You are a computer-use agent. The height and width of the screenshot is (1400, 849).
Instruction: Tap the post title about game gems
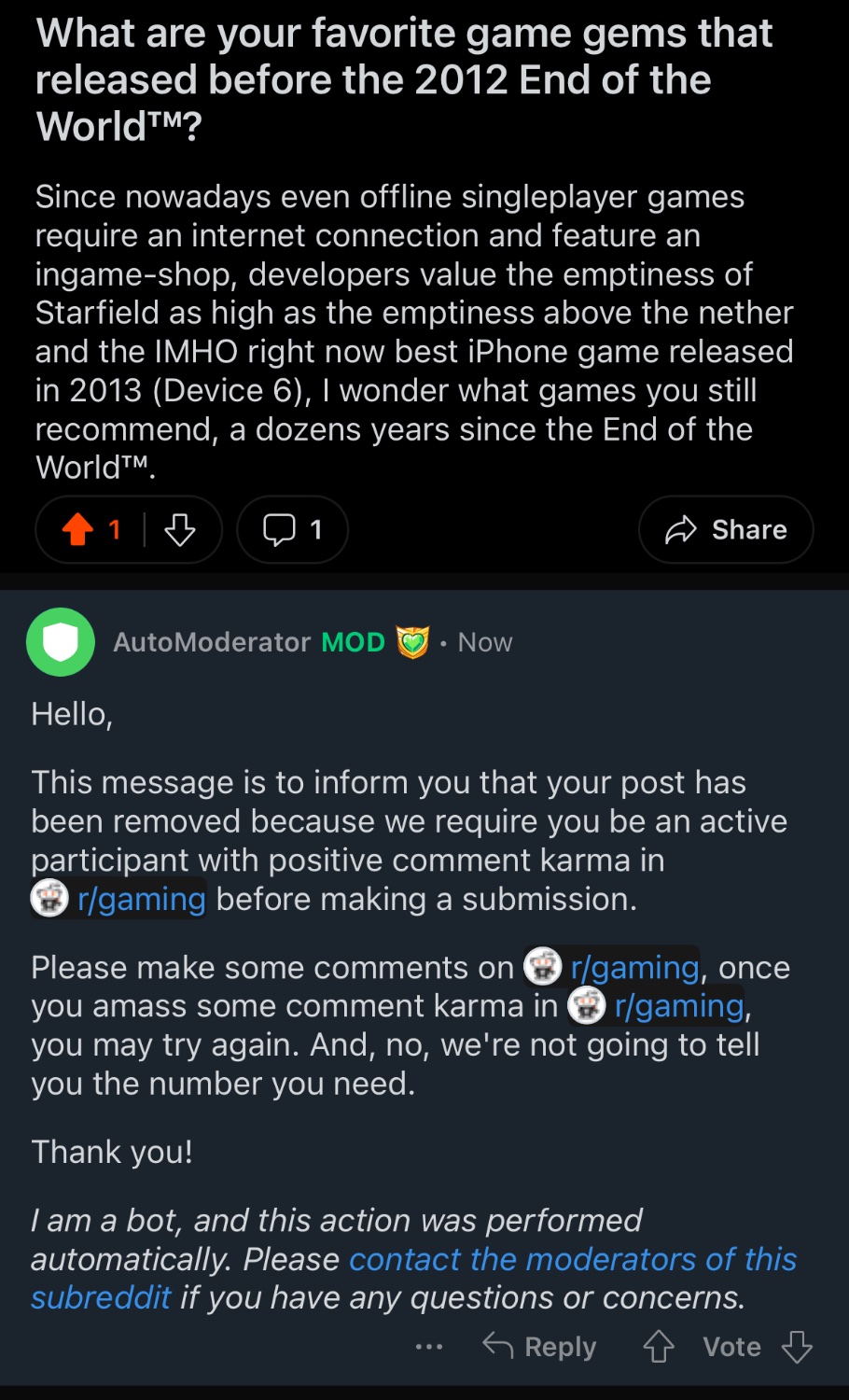click(403, 79)
